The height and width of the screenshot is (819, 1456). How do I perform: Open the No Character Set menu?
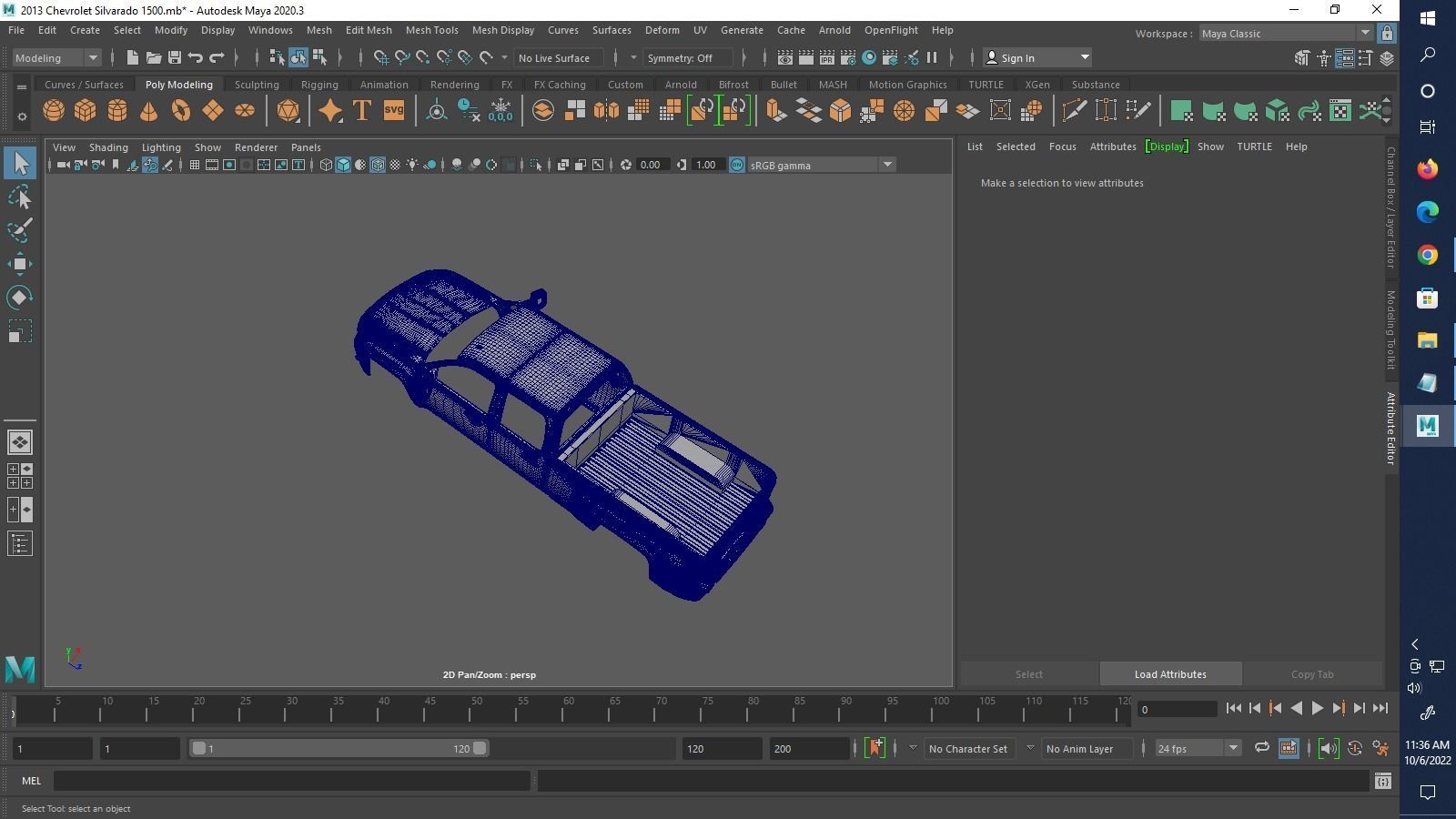pyautogui.click(x=967, y=748)
